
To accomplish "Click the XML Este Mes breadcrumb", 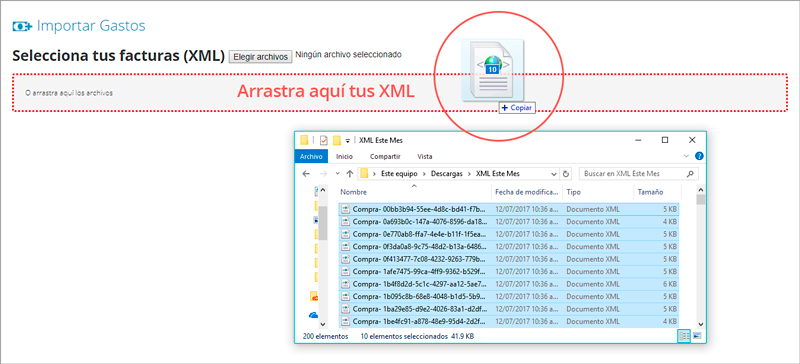I will click(x=497, y=174).
